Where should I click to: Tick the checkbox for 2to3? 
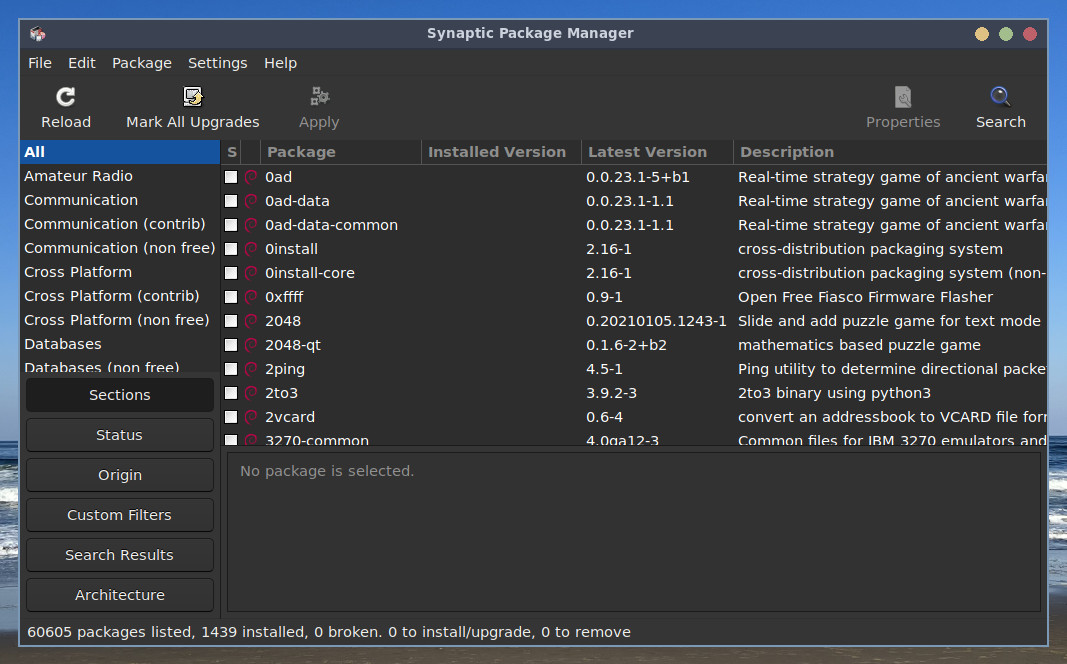click(231, 393)
